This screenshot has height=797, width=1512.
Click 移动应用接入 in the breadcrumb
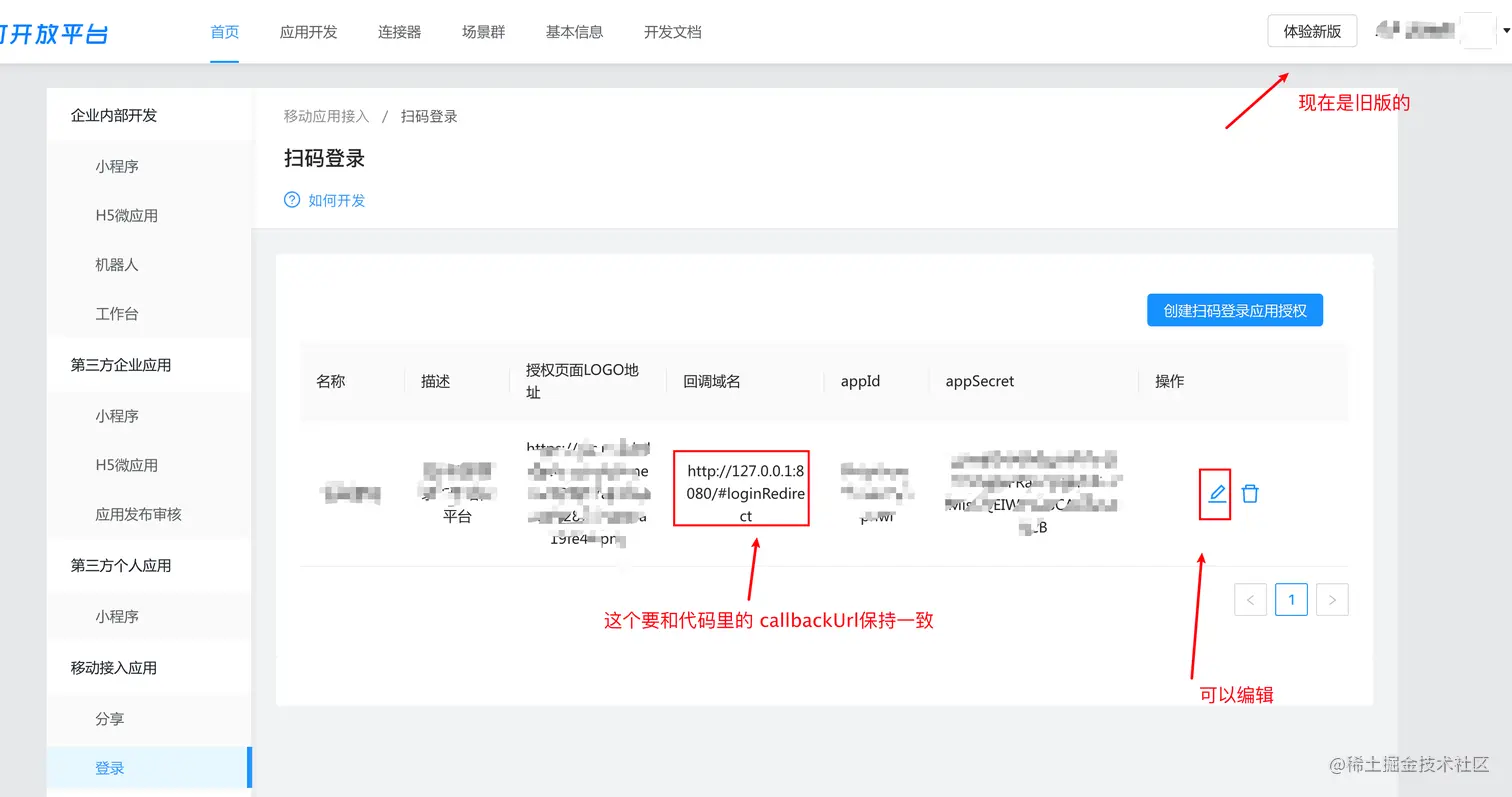(x=327, y=116)
